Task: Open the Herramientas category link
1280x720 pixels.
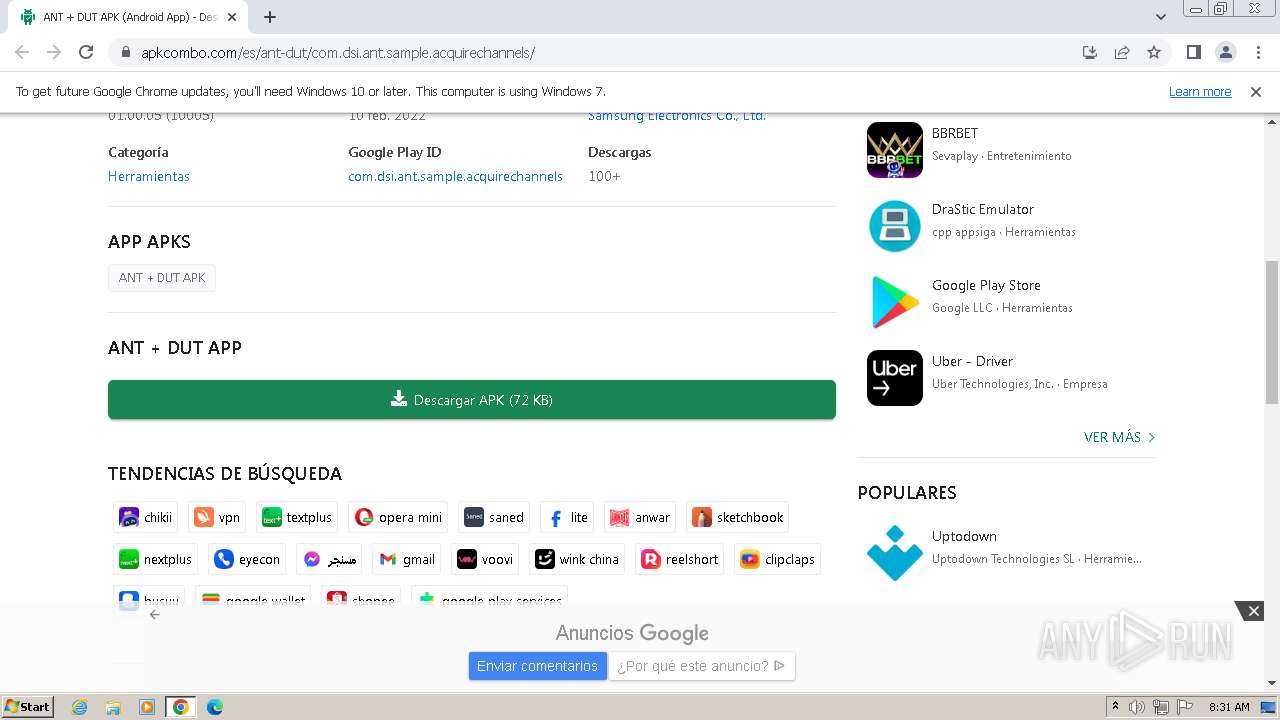Action: (x=149, y=176)
